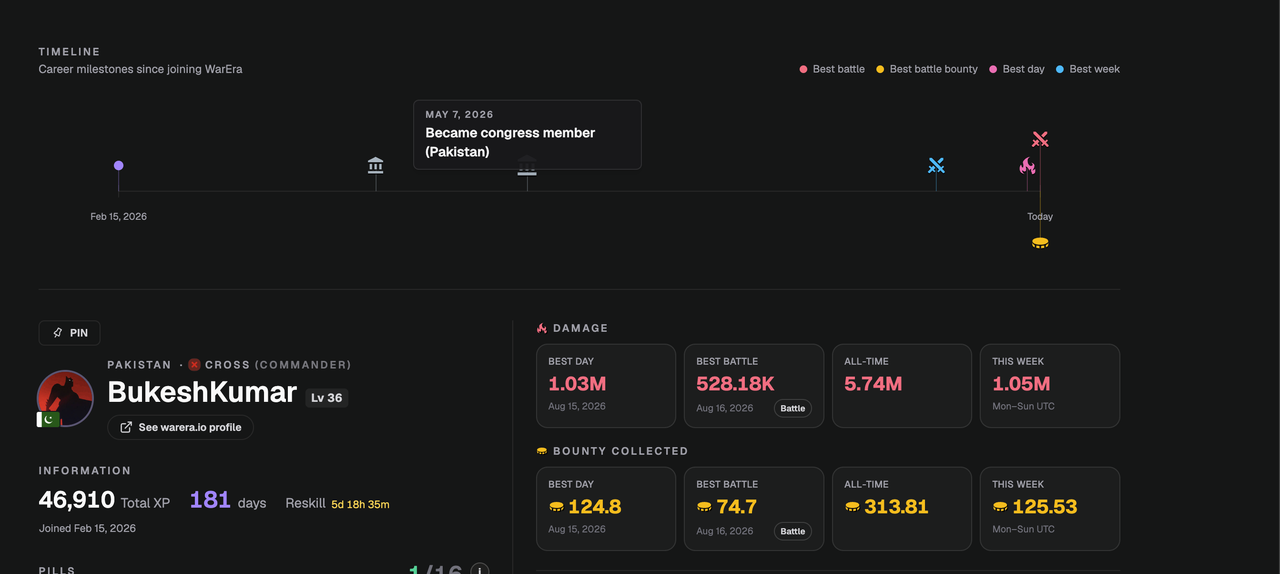This screenshot has width=1280, height=574.
Task: Click the Pakistan flag badge on avatar
Action: click(48, 419)
